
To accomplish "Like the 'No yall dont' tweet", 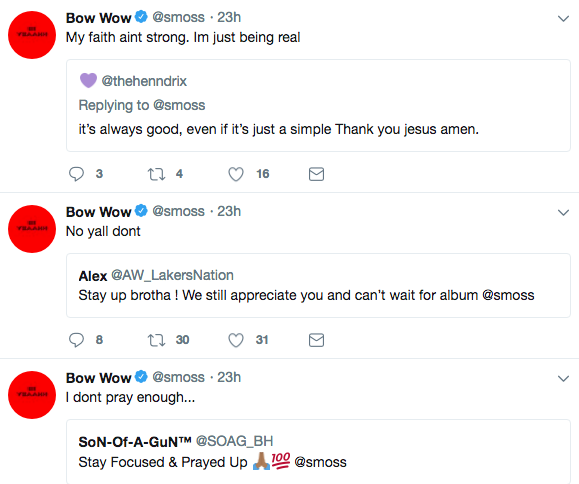I will 236,340.
